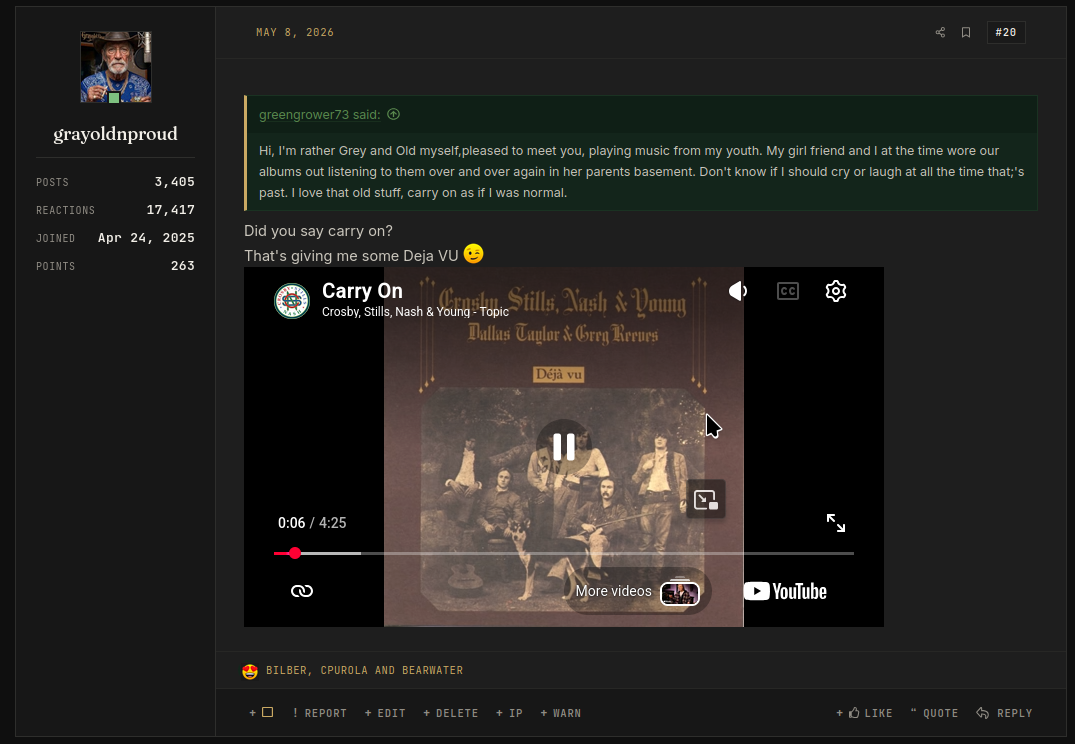View reactions from Bilber, Cpurola and Bearwater

[364, 671]
